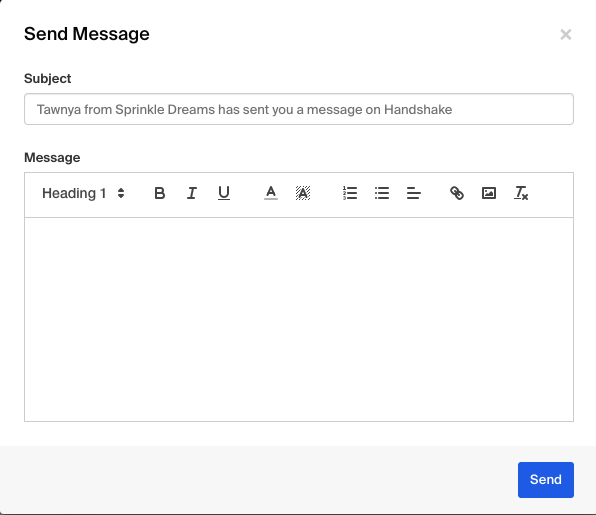Image resolution: width=596 pixels, height=515 pixels.
Task: Open the text color picker
Action: (x=271, y=193)
